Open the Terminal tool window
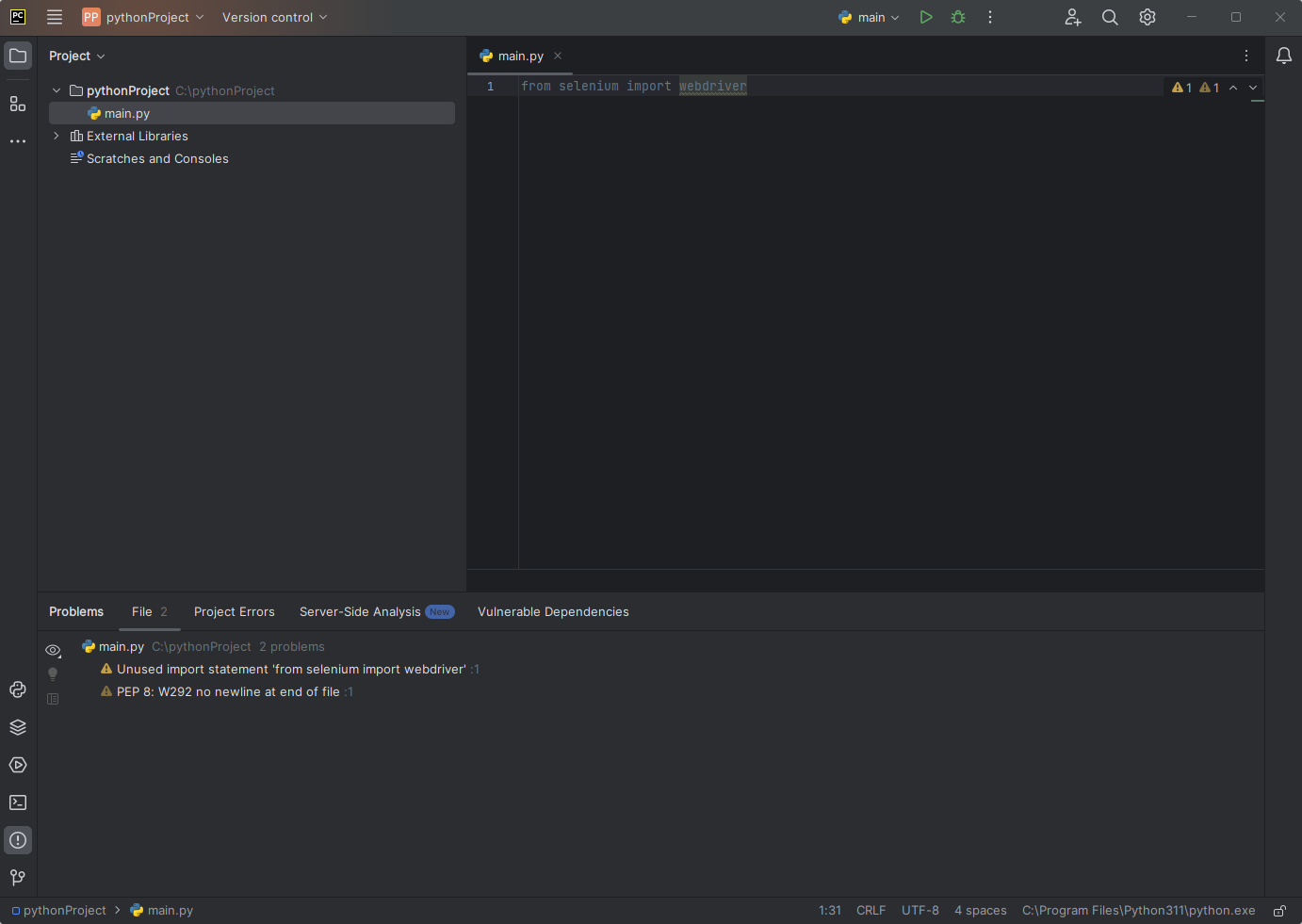 pyautogui.click(x=18, y=802)
